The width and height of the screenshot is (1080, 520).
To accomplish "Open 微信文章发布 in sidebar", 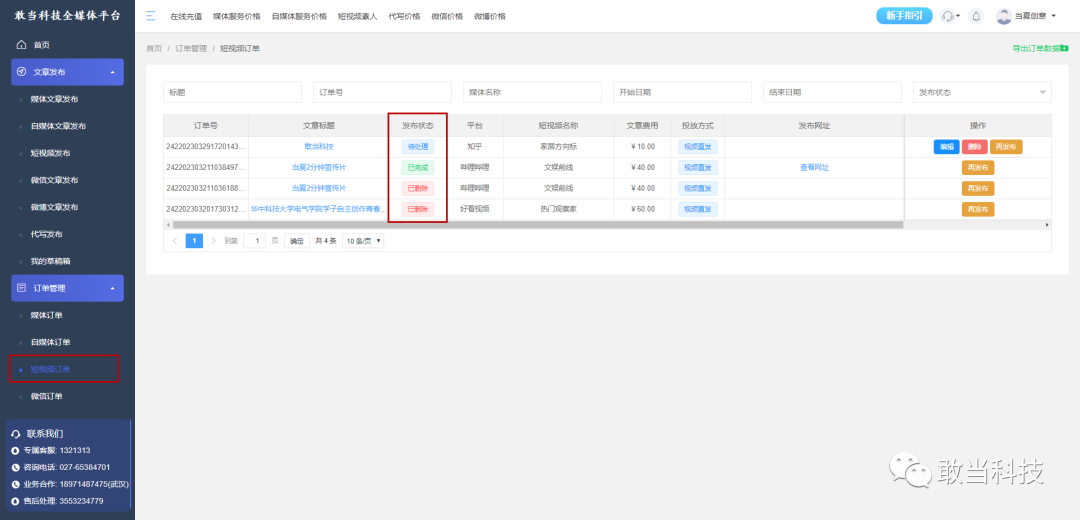I will [x=54, y=180].
